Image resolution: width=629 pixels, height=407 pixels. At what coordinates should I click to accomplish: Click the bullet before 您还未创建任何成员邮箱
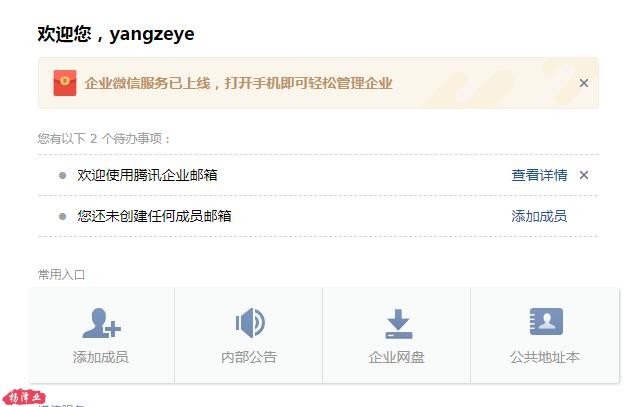point(62,217)
